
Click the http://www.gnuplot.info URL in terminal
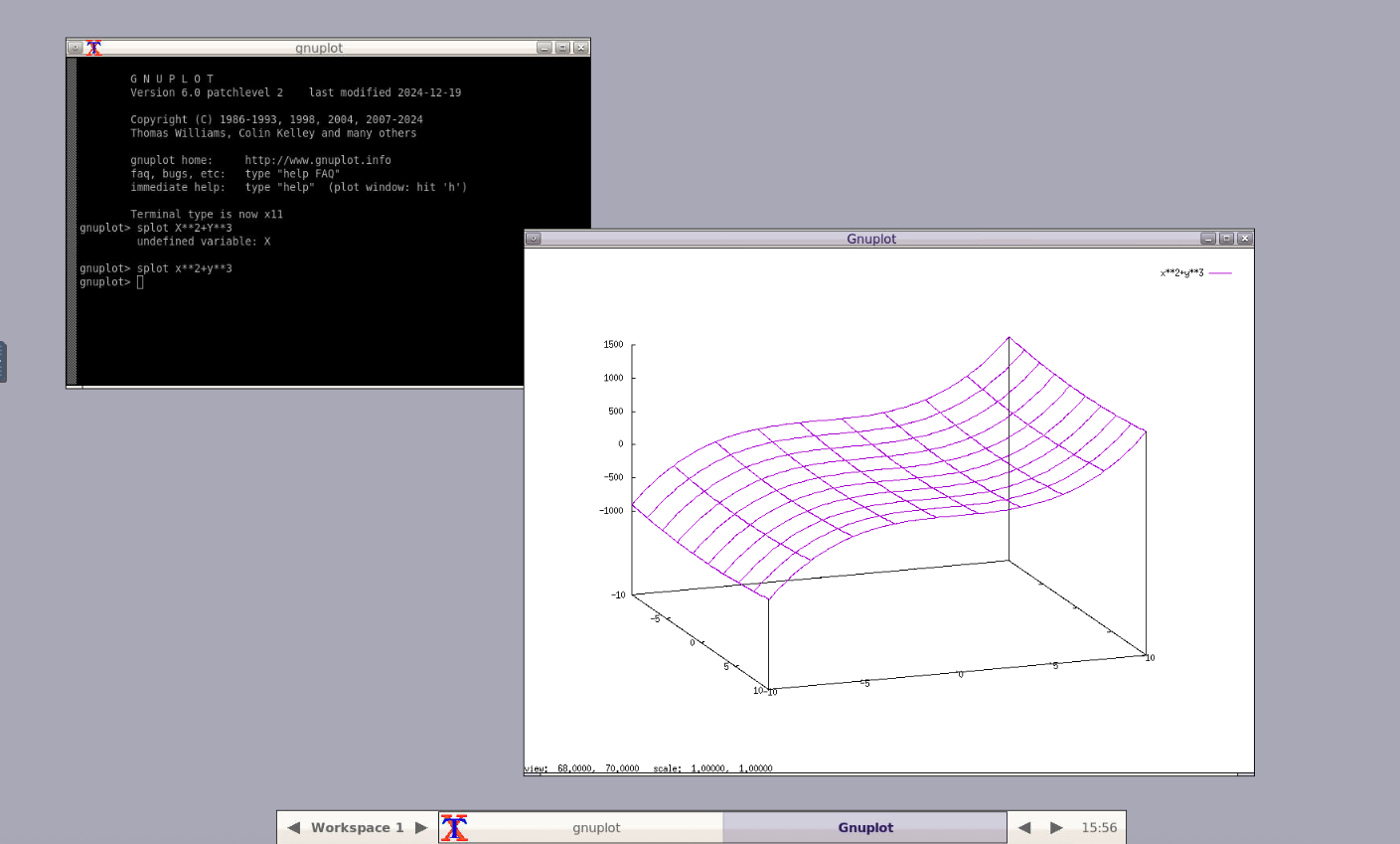tap(318, 160)
